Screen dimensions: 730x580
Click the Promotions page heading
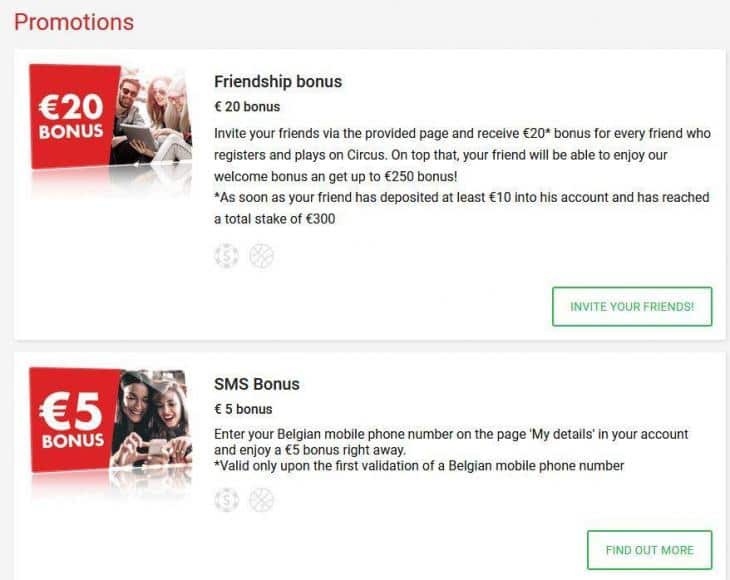pos(74,21)
